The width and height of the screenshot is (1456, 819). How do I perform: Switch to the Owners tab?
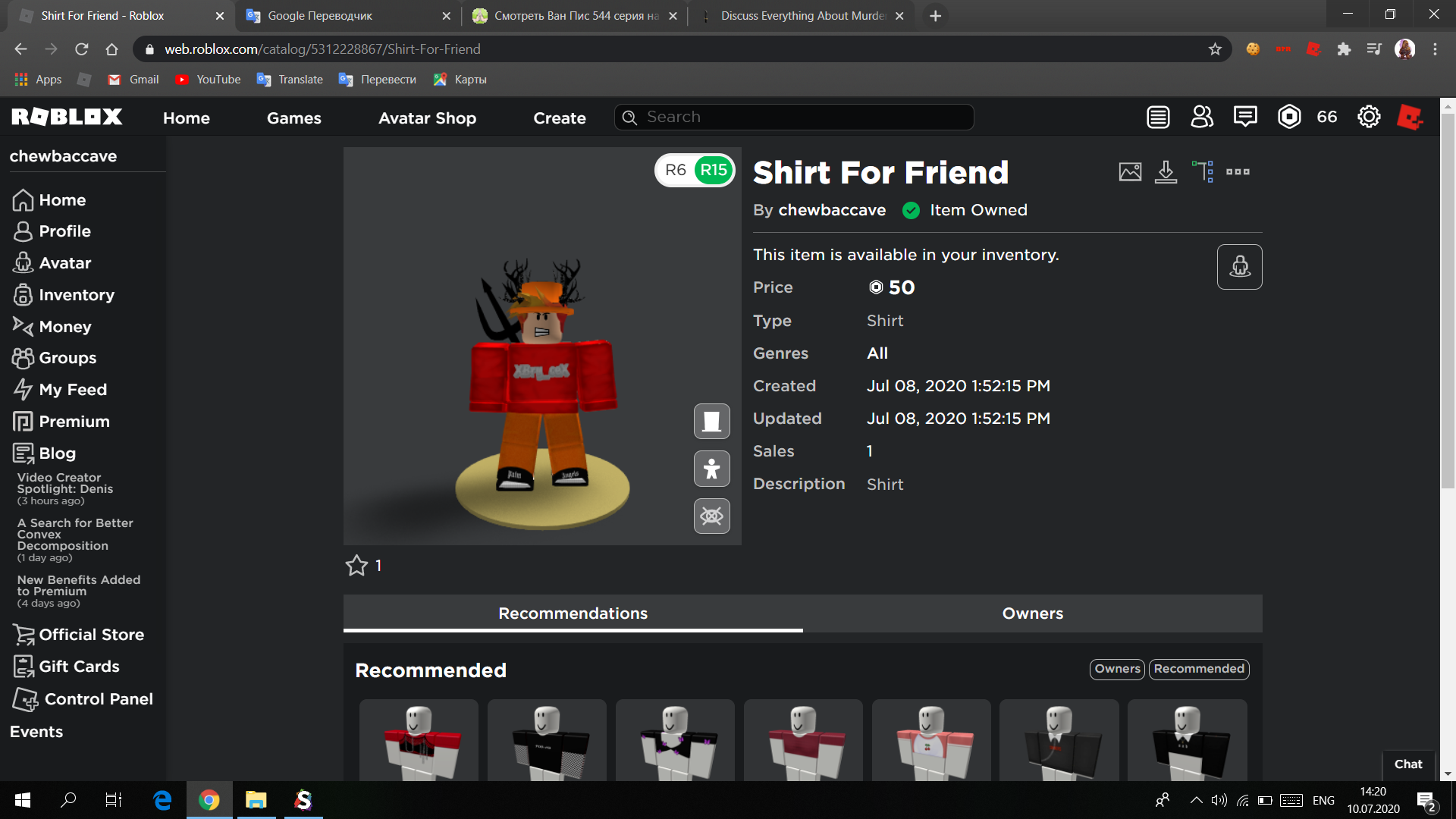click(x=1032, y=613)
